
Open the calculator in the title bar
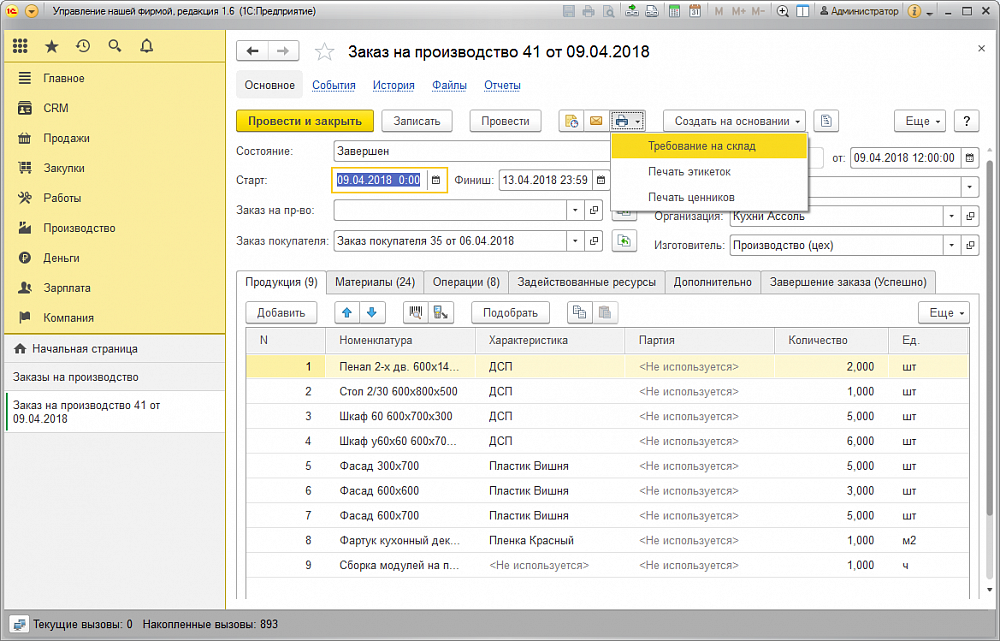click(x=673, y=11)
